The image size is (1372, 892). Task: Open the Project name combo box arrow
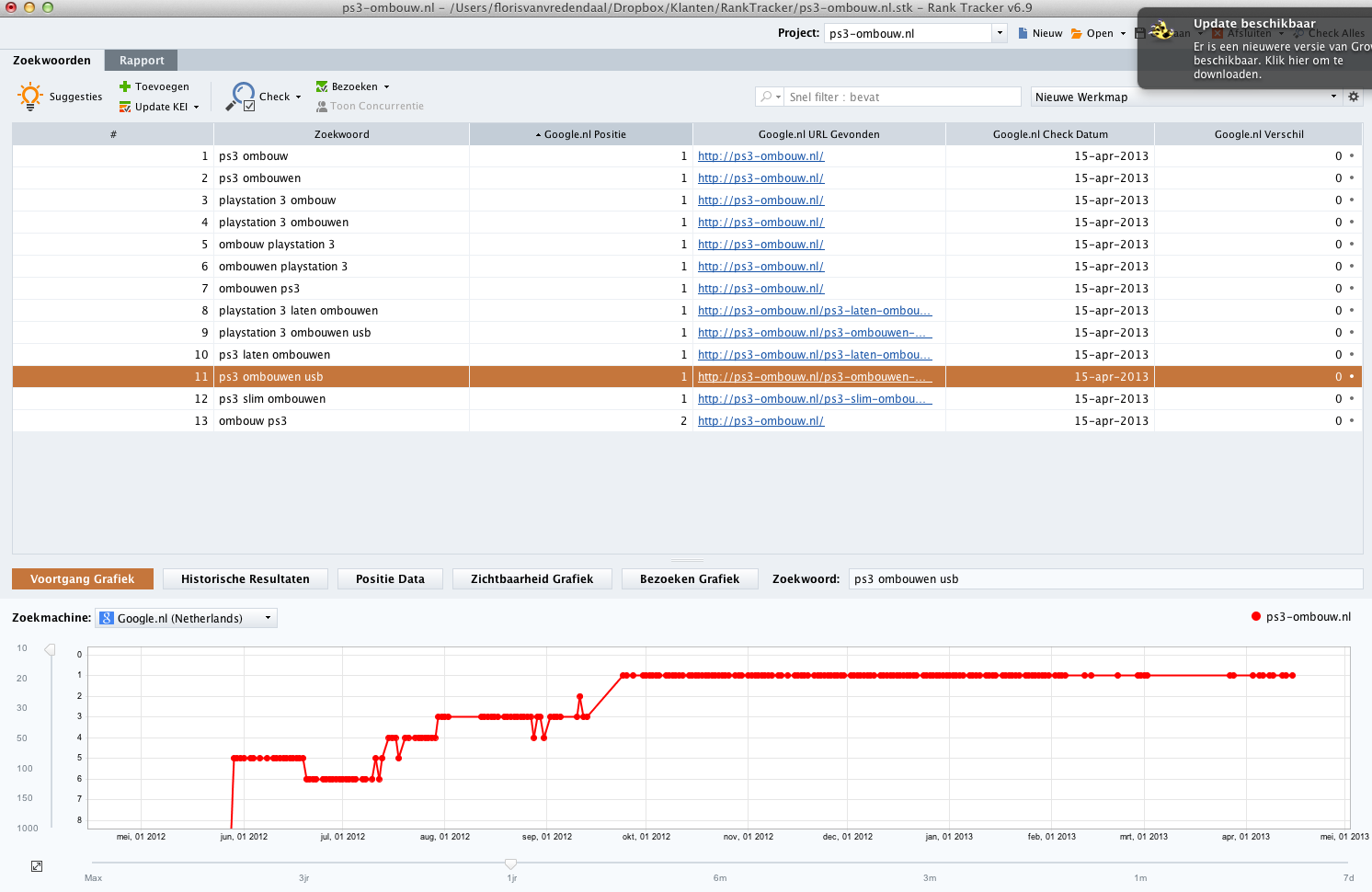point(1000,33)
